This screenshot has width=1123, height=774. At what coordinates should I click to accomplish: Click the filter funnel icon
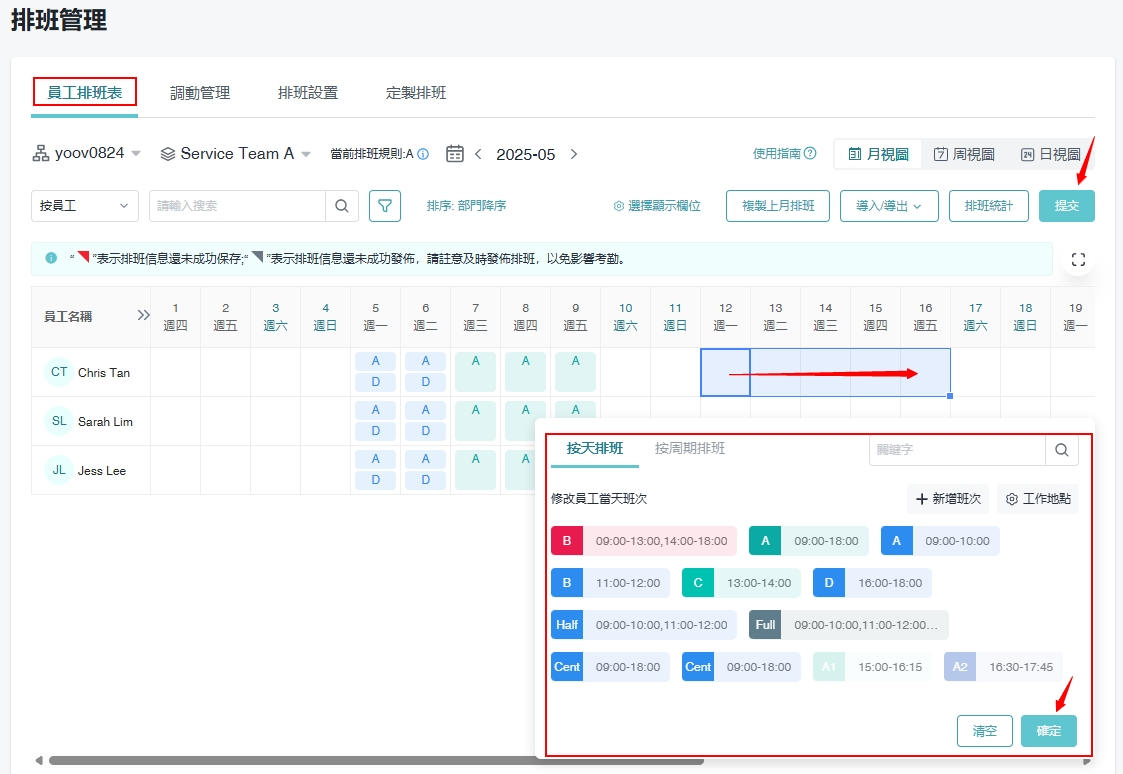(x=385, y=206)
